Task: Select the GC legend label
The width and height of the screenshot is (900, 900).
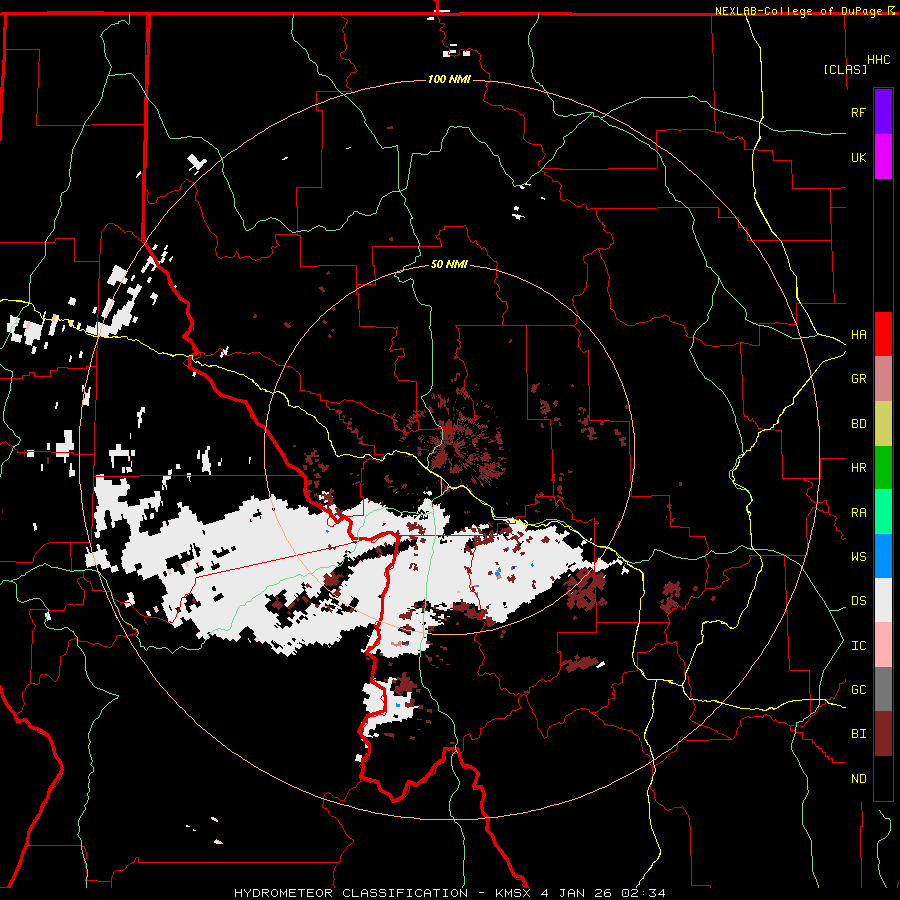Action: tap(859, 690)
